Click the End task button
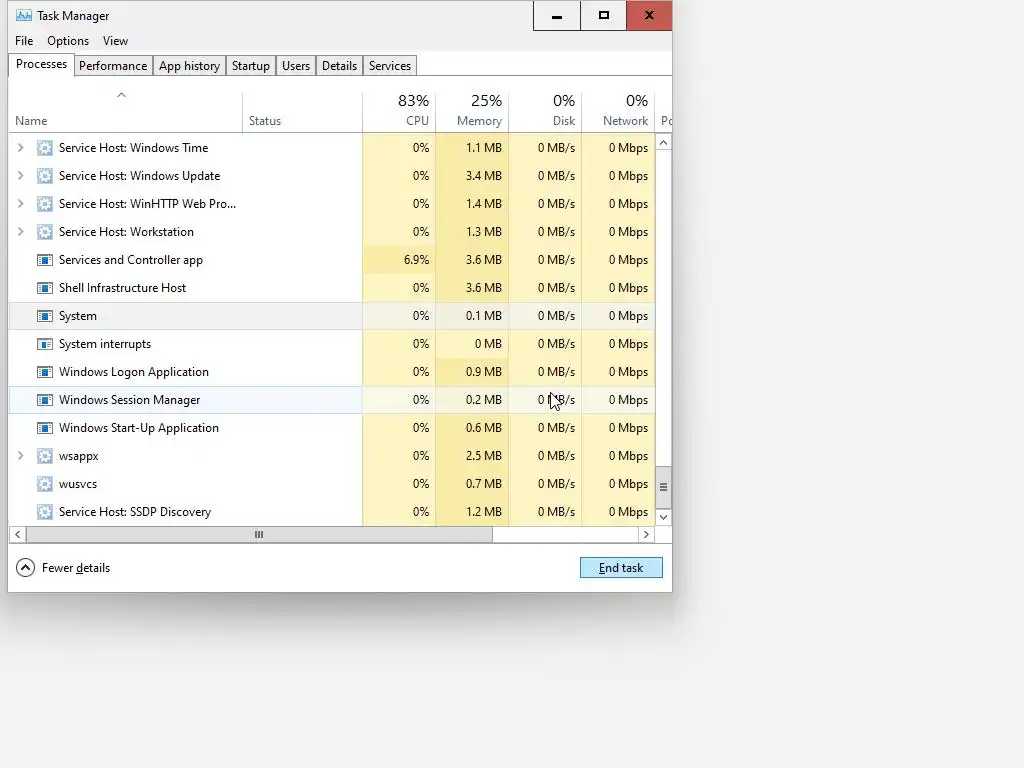The width and height of the screenshot is (1024, 768). point(621,568)
